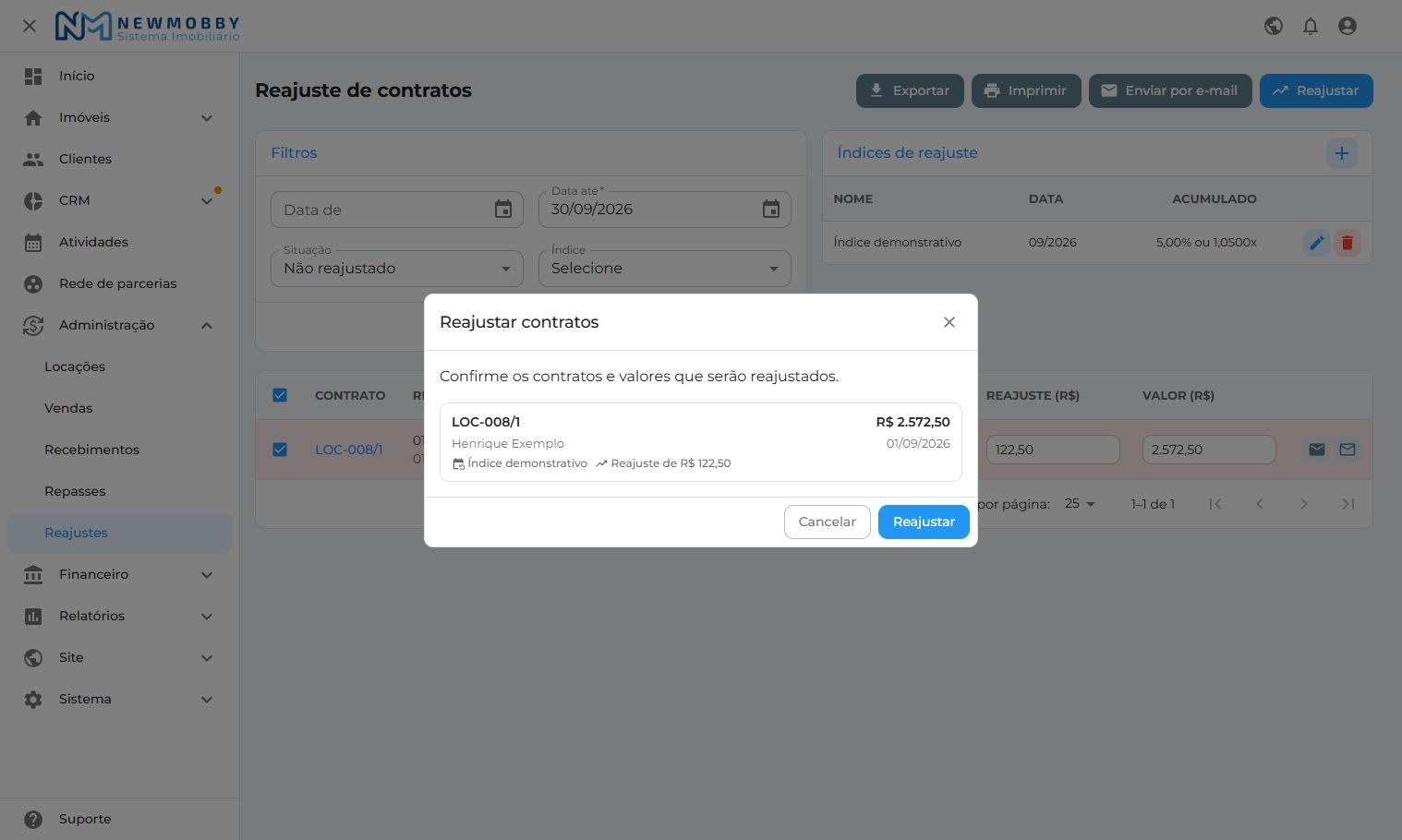
Task: Open the globe icon in top bar
Action: (x=1274, y=26)
